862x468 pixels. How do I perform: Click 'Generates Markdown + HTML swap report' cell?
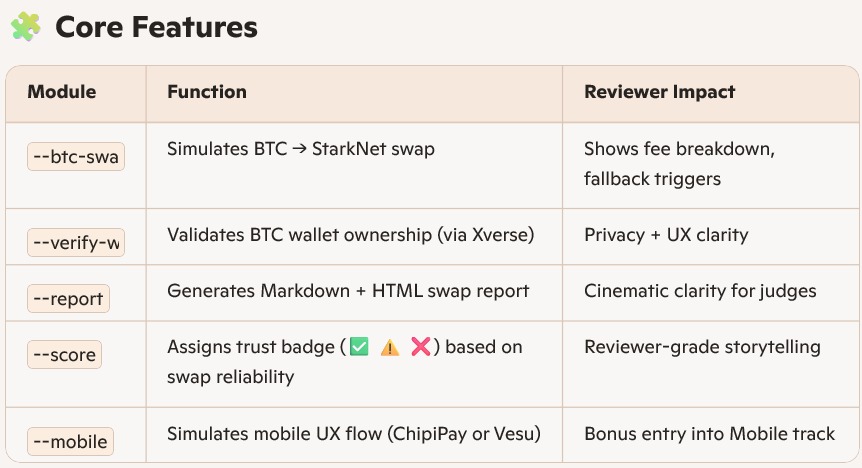348,292
